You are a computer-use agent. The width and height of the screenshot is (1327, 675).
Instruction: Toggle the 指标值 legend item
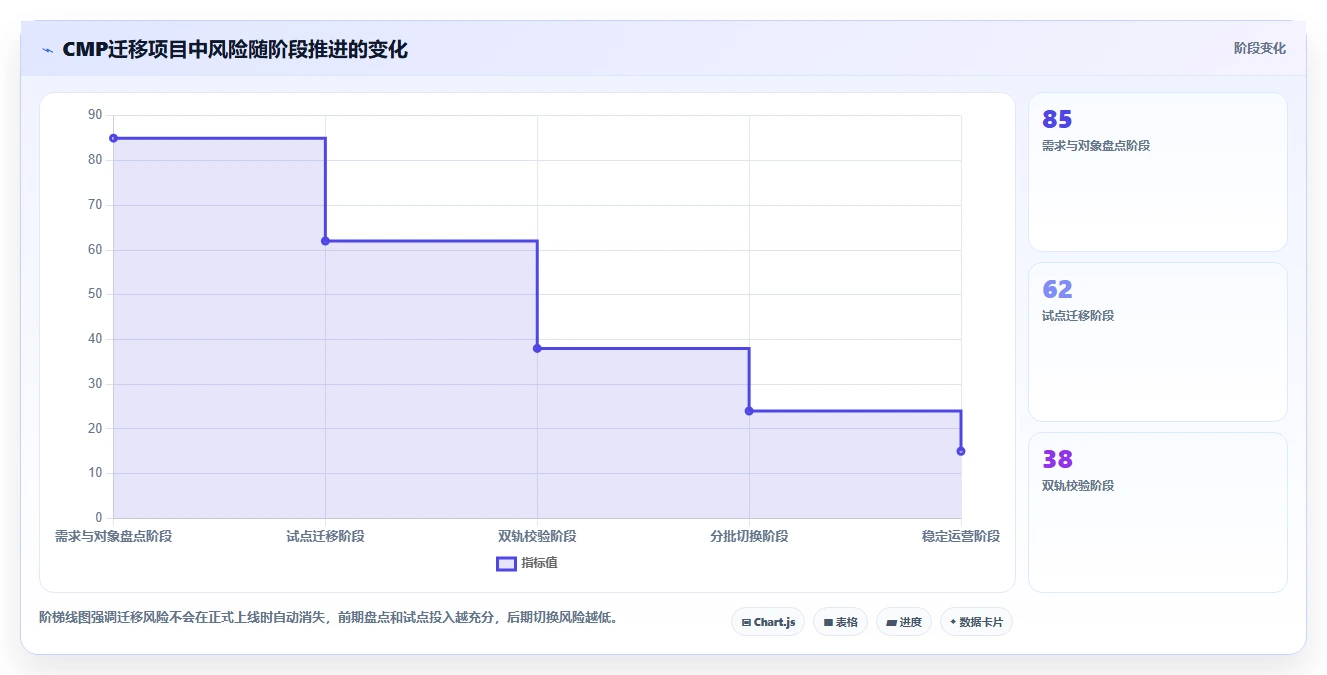[527, 563]
